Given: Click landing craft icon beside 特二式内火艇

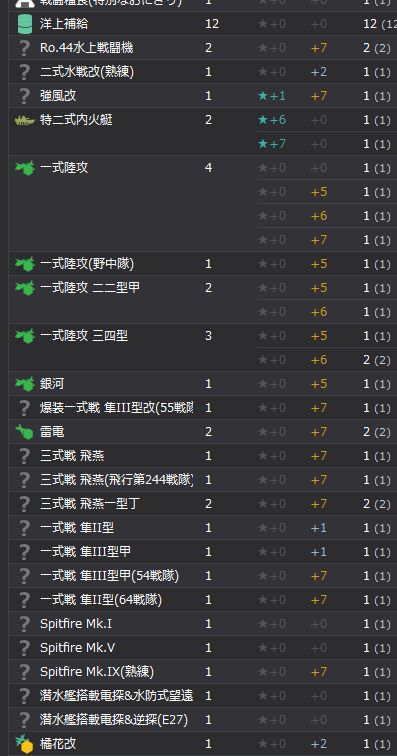Looking at the screenshot, I should coord(25,120).
